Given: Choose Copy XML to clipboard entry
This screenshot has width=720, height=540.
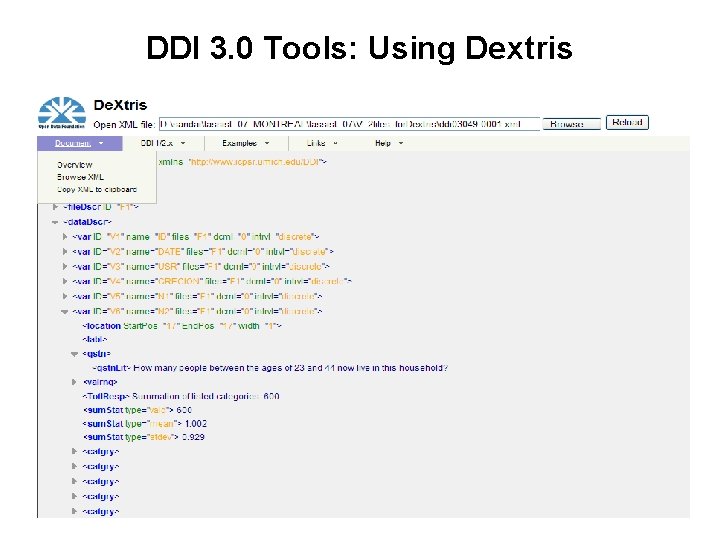Looking at the screenshot, I should pyautogui.click(x=97, y=190).
